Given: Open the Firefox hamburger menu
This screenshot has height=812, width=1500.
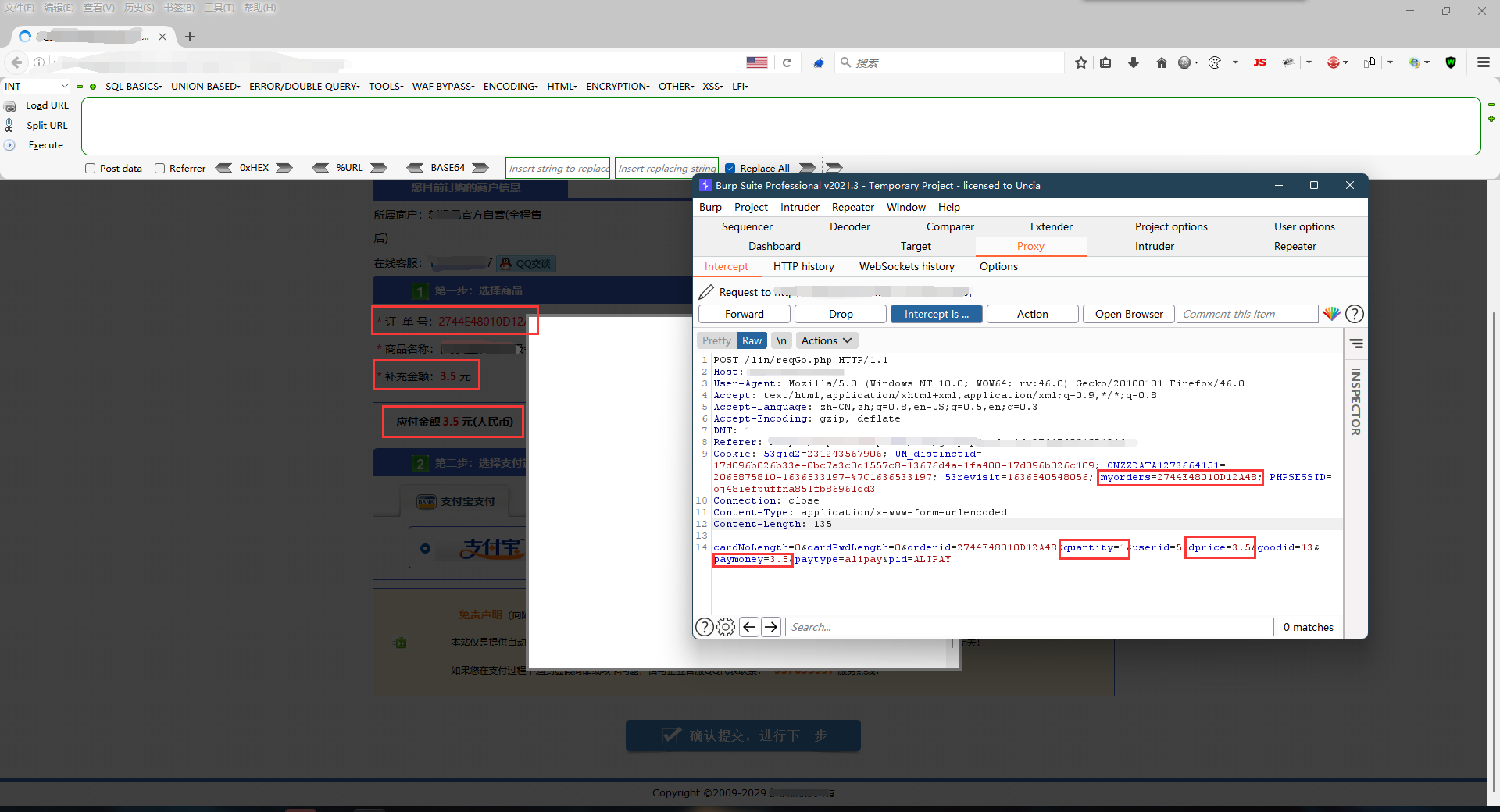Looking at the screenshot, I should (x=1484, y=62).
